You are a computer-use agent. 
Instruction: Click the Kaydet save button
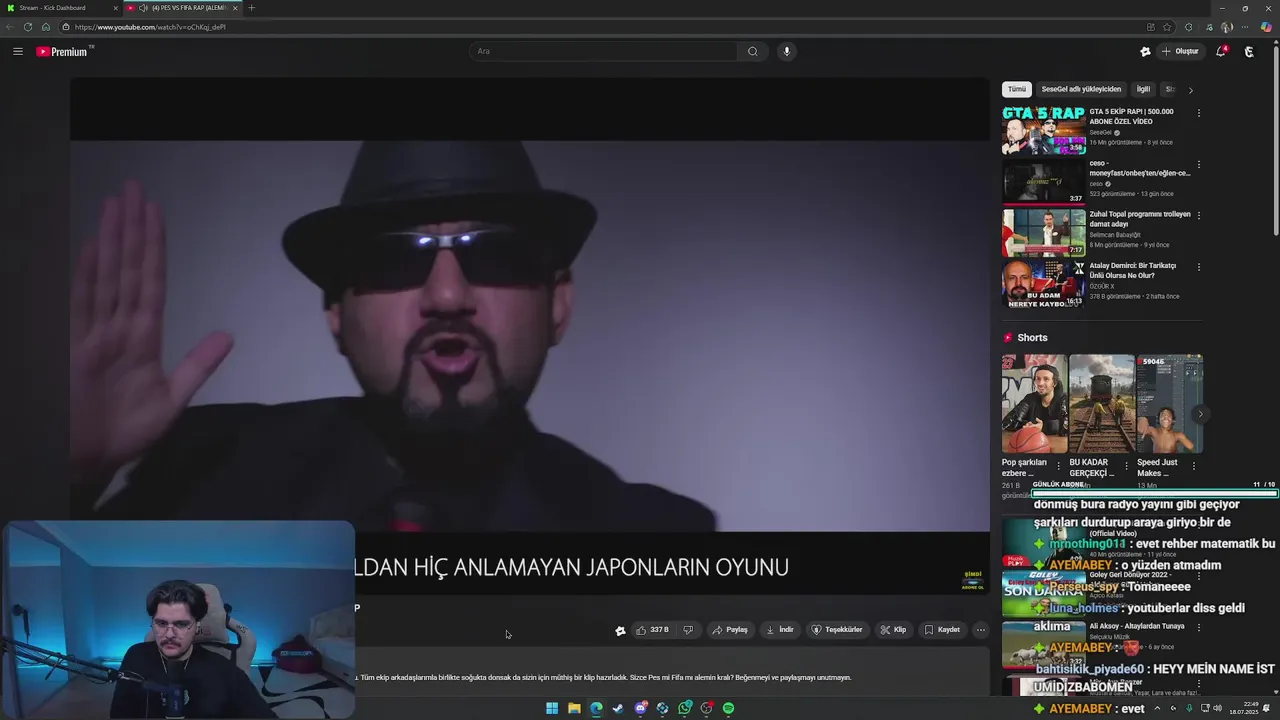[x=942, y=630]
